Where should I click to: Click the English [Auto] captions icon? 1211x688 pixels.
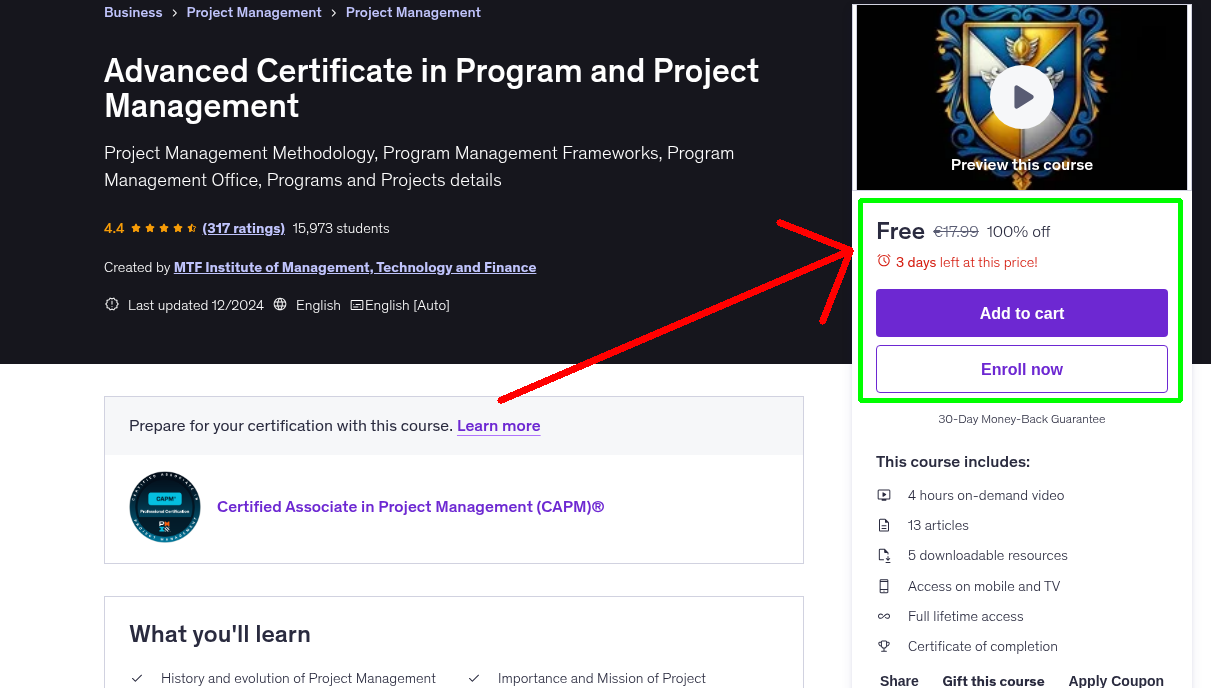356,304
